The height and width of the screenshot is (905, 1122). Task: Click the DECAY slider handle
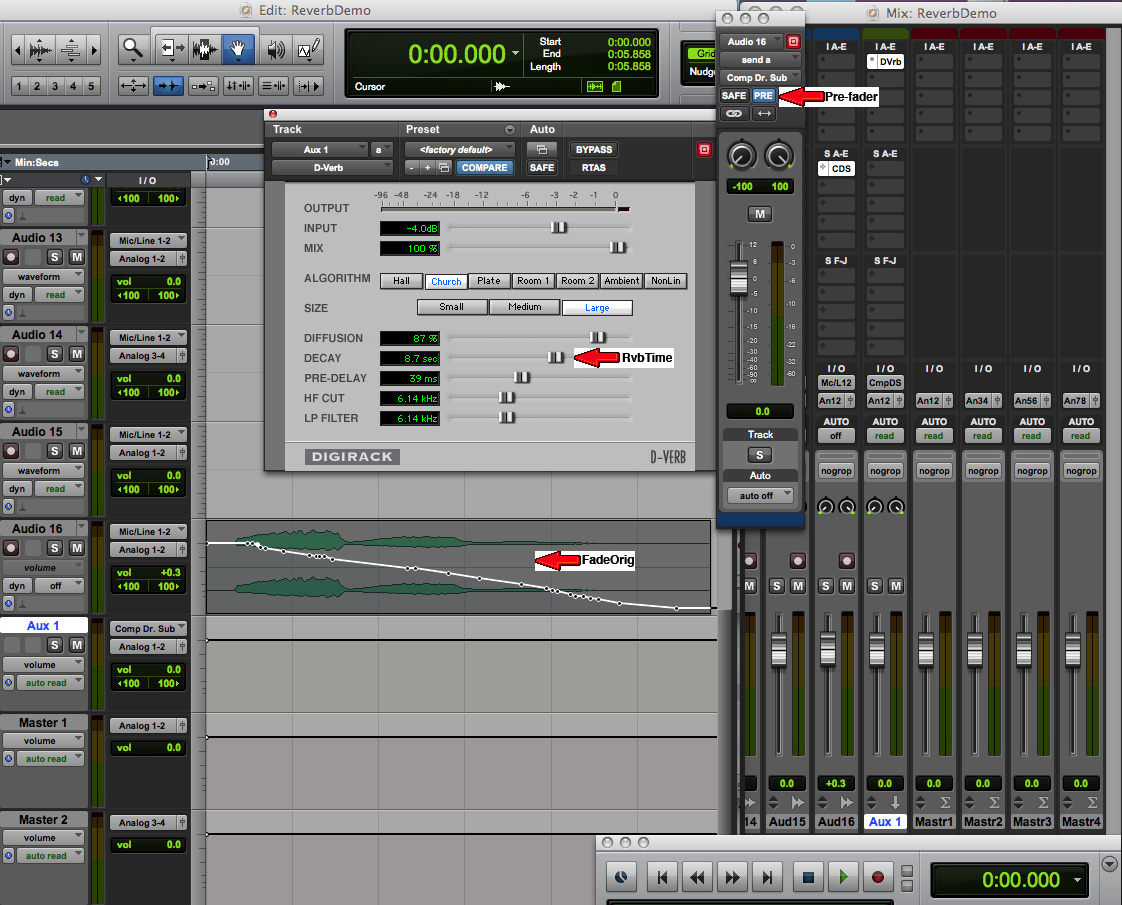click(x=555, y=358)
